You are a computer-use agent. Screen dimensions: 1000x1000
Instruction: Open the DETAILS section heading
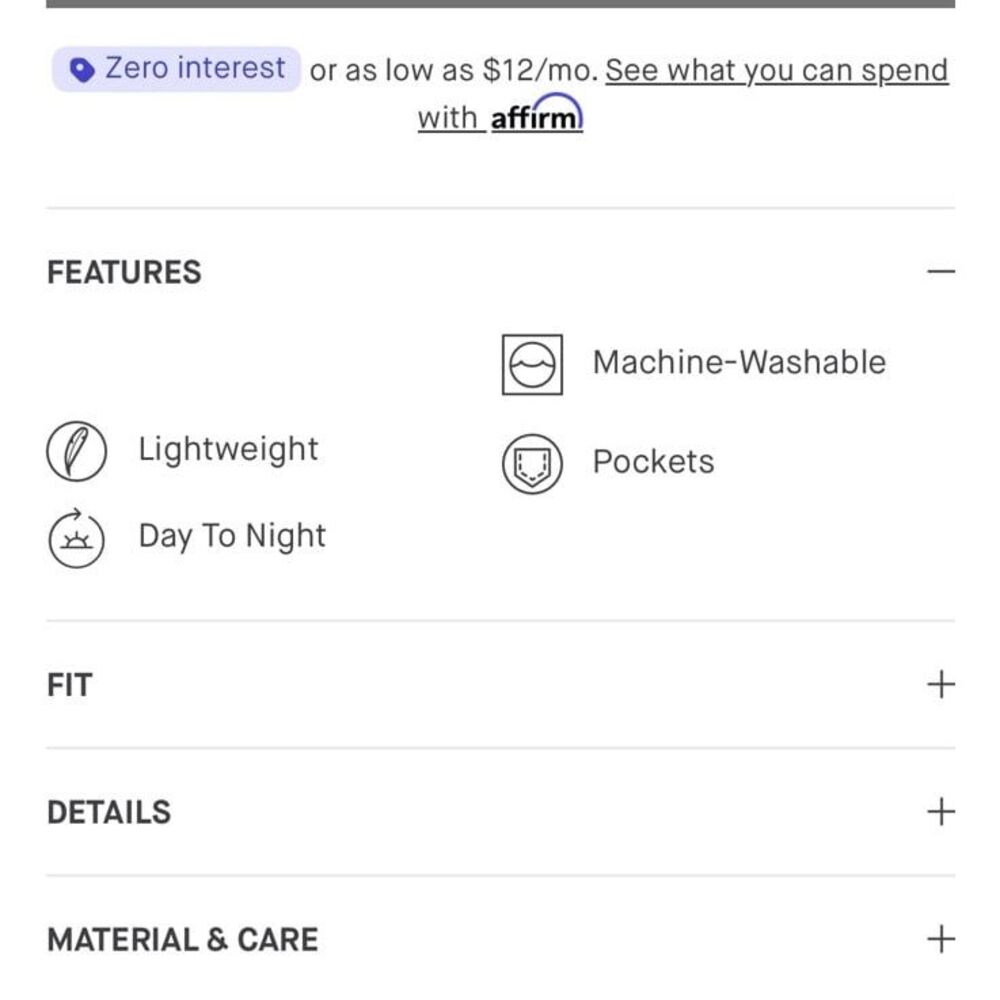tap(109, 812)
